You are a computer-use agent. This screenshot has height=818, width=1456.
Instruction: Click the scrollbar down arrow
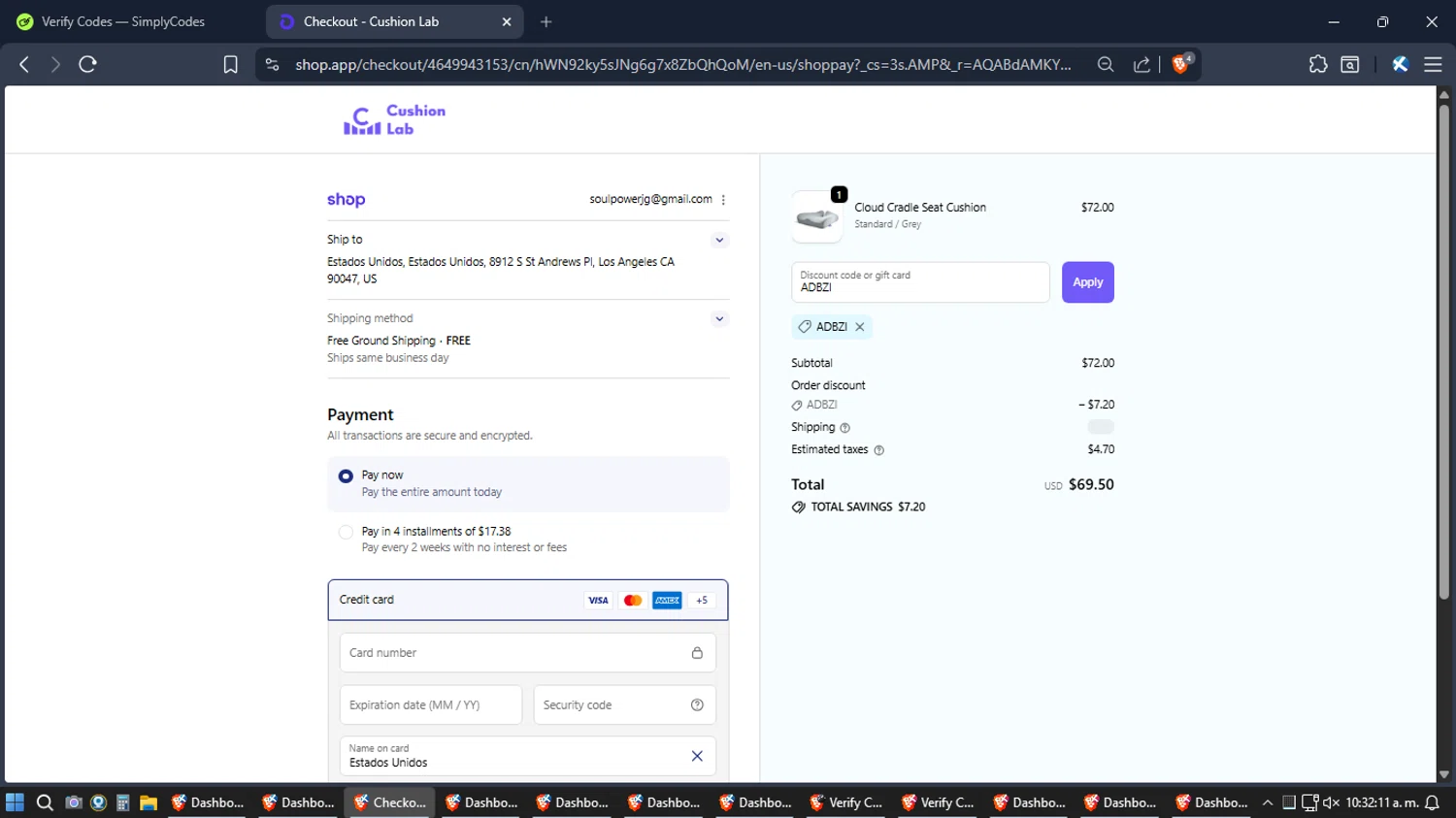tap(1443, 774)
